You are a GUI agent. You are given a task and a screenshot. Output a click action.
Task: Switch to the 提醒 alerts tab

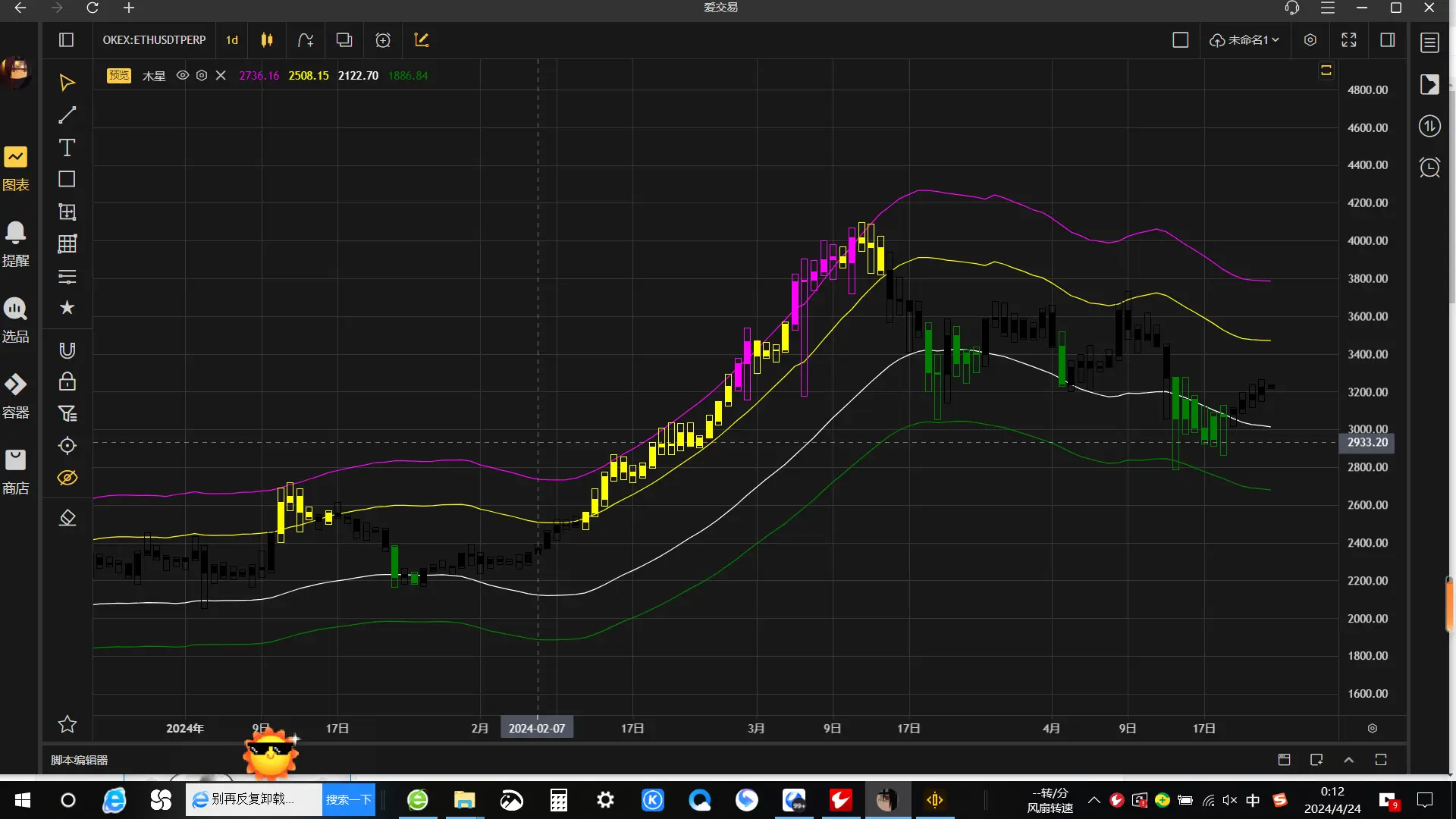[x=15, y=243]
